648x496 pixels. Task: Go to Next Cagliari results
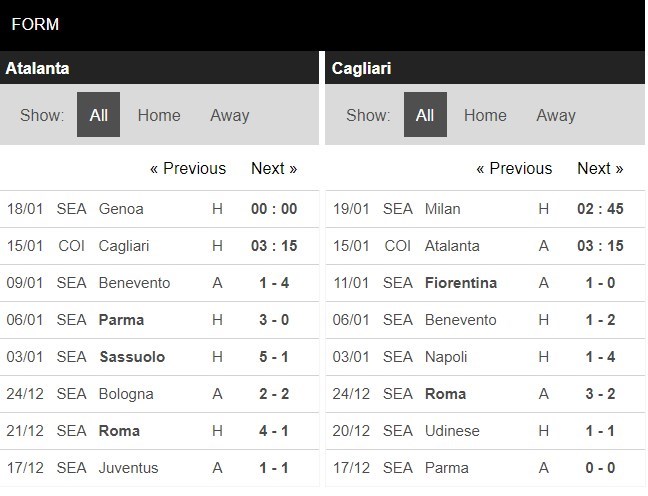tap(600, 168)
